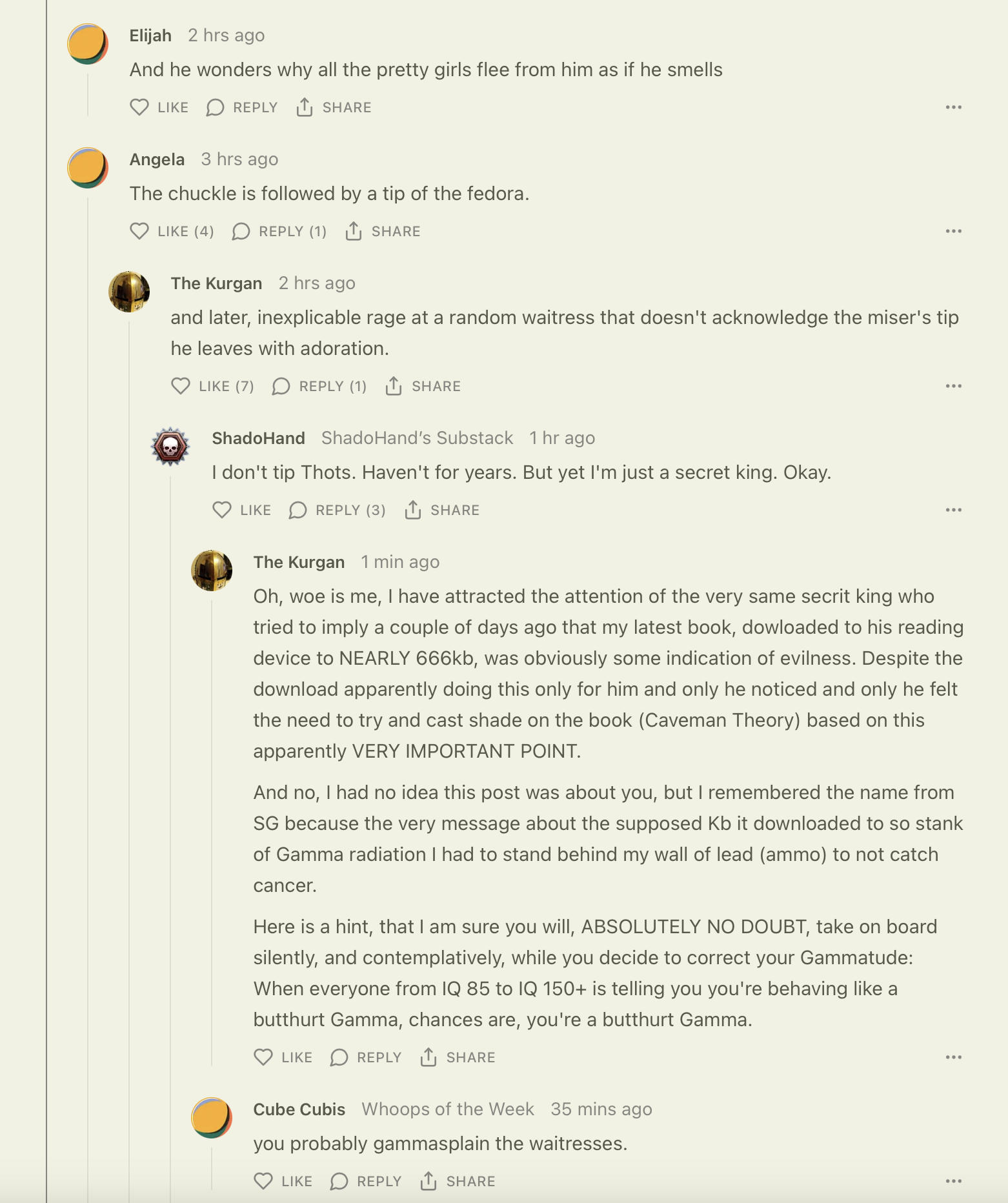Expand the reply to The Kurgan's waitress comment
This screenshot has width=1008, height=1203.
click(320, 386)
